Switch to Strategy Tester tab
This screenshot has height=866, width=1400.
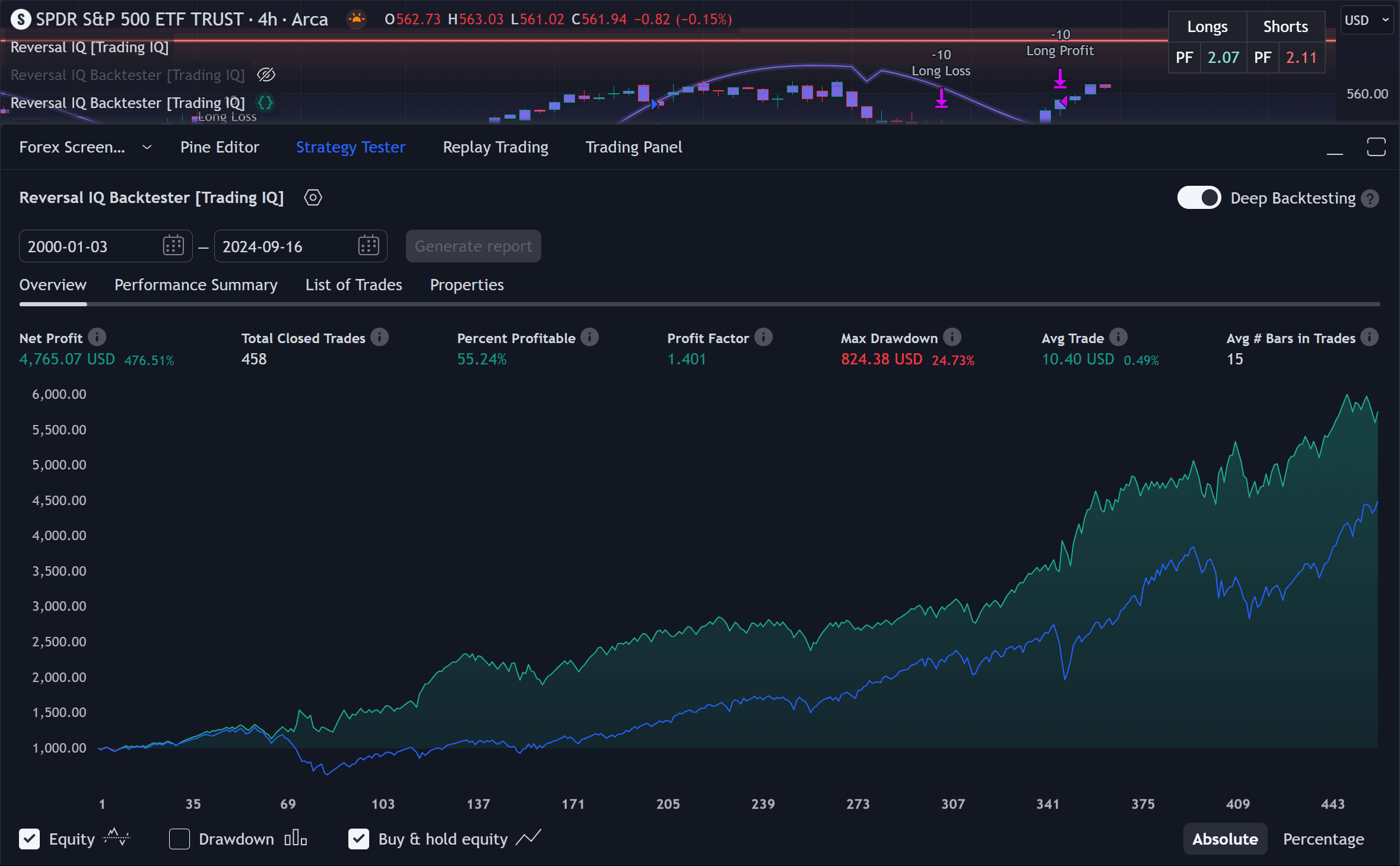[351, 147]
